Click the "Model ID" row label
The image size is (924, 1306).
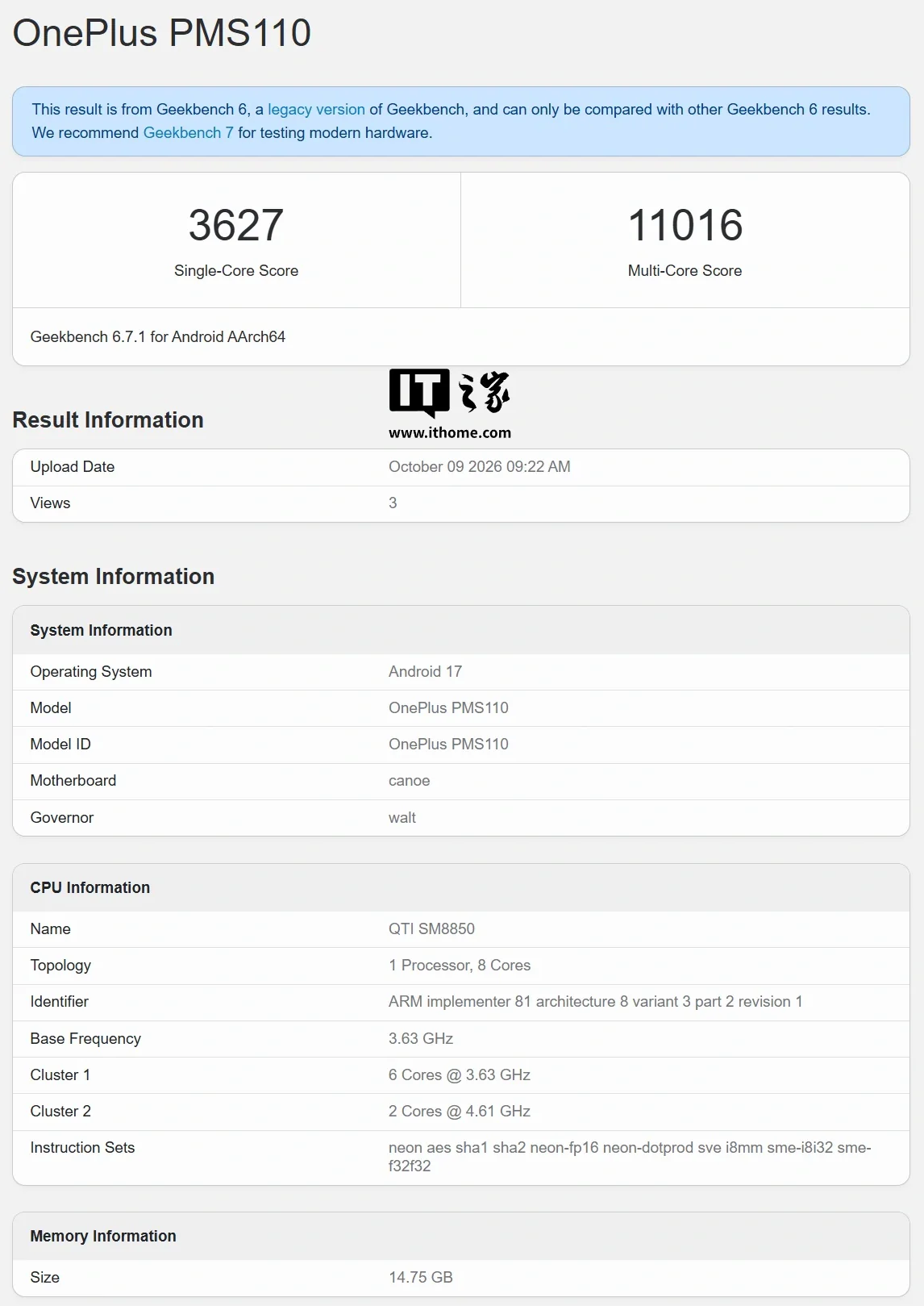point(60,745)
